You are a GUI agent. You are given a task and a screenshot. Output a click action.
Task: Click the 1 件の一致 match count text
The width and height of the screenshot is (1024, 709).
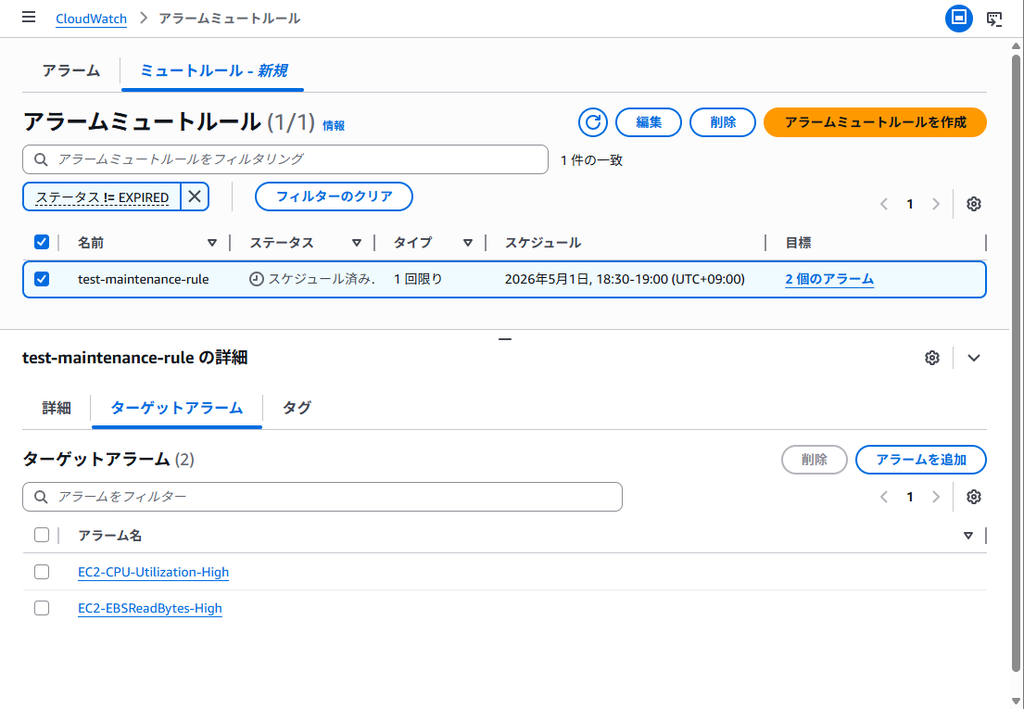click(592, 161)
